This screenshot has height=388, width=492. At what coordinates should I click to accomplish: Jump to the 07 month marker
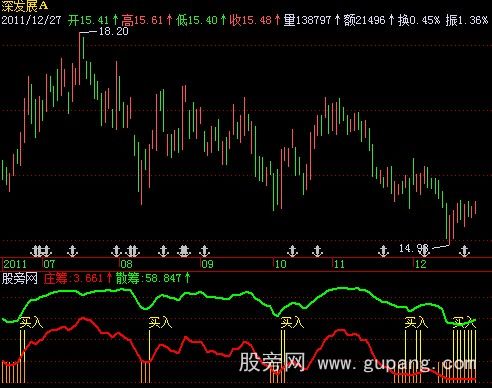pyautogui.click(x=49, y=264)
